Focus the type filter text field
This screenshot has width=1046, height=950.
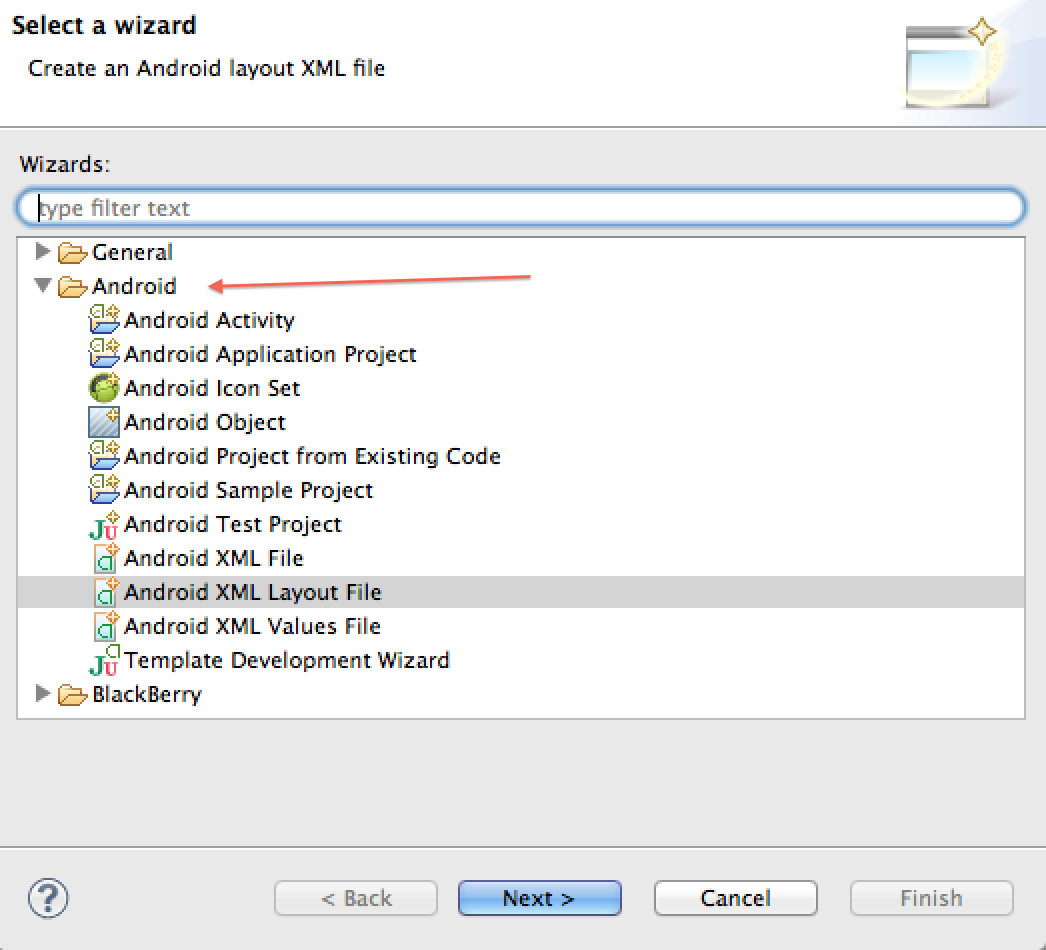(521, 208)
